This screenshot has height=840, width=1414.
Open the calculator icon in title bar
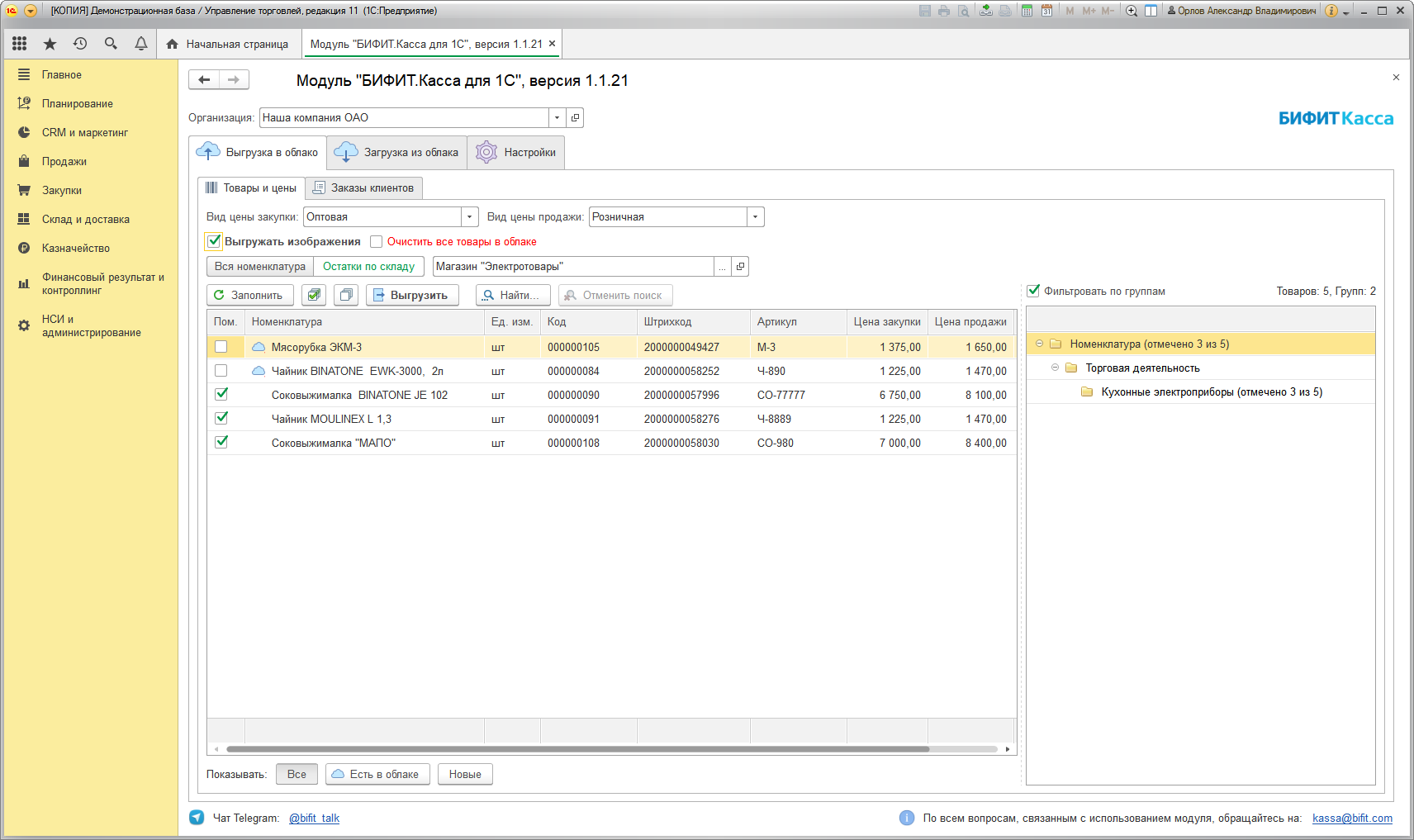pyautogui.click(x=1027, y=11)
